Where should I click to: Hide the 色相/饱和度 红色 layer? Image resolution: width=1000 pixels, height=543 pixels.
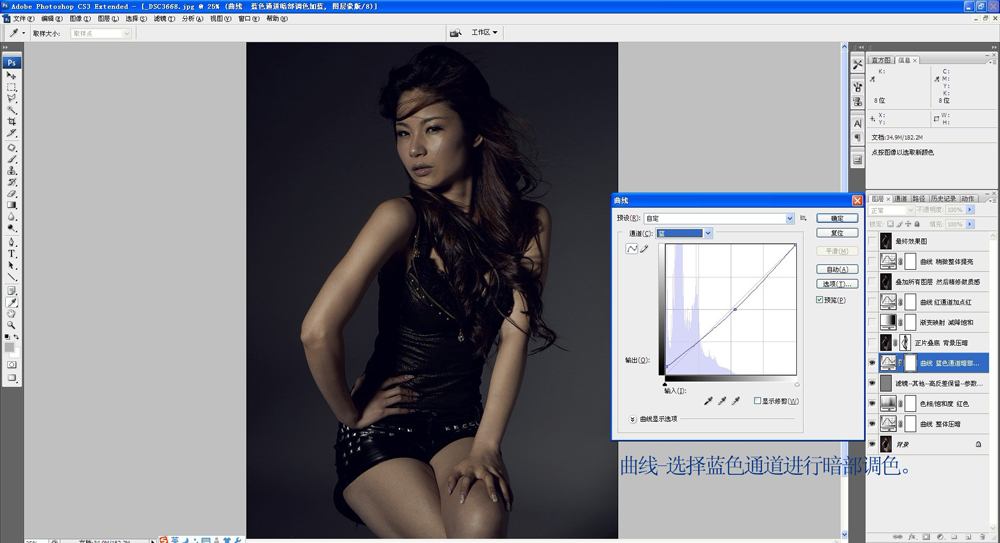tap(872, 403)
